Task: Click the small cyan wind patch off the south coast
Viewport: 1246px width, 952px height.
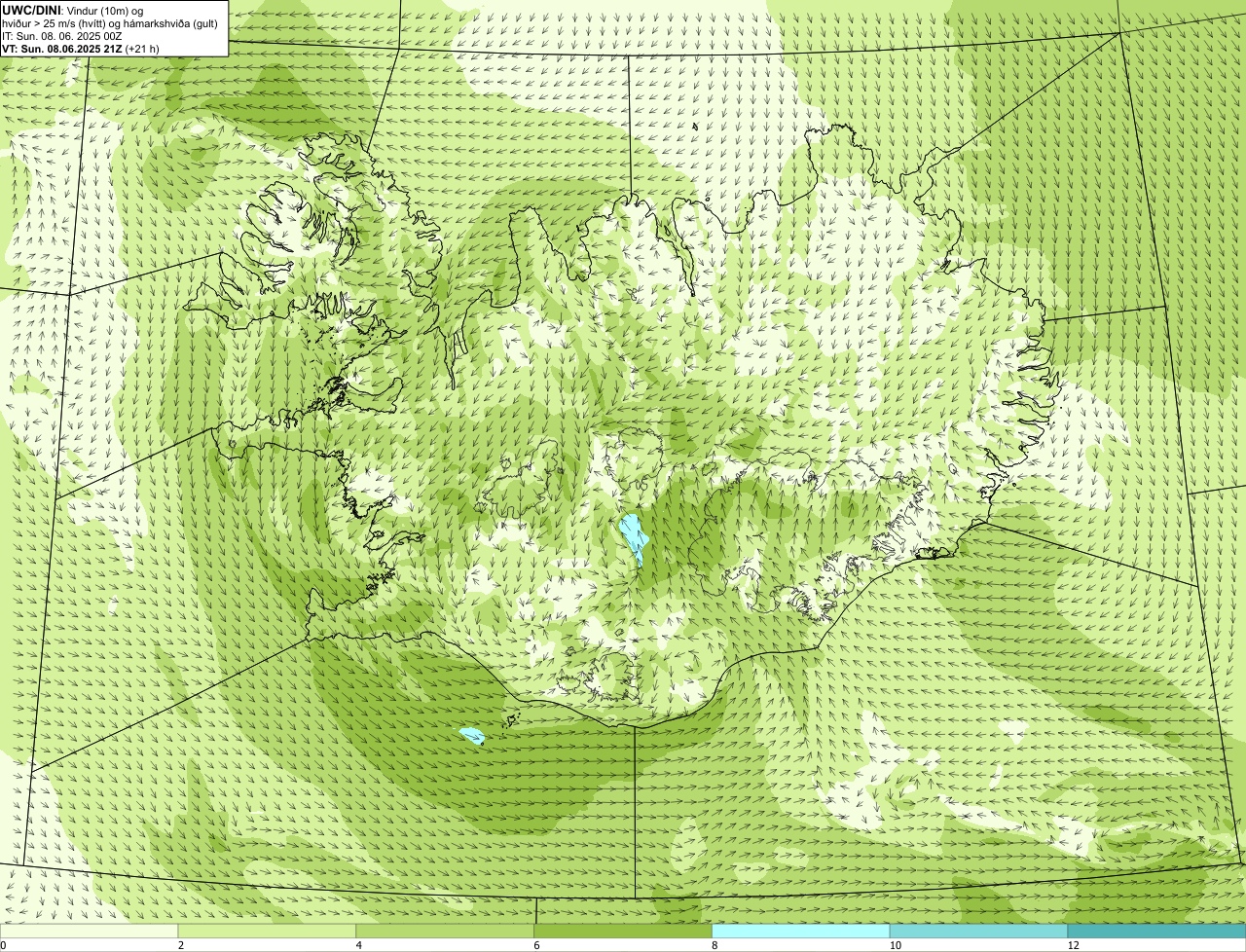Action: tap(472, 736)
